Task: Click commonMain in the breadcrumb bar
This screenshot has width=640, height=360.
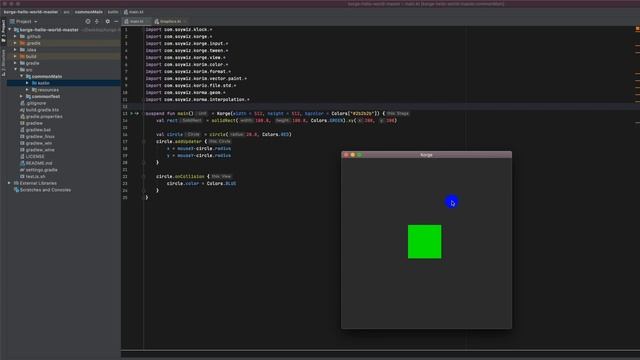Action: pyautogui.click(x=89, y=12)
